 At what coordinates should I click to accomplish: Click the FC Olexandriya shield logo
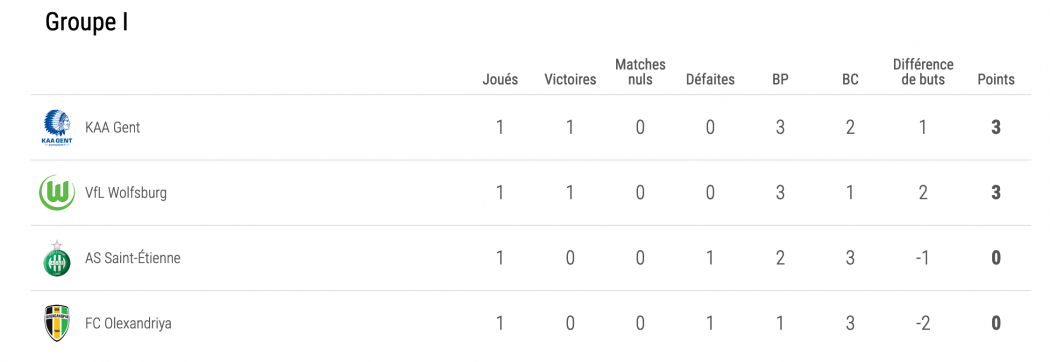(57, 323)
